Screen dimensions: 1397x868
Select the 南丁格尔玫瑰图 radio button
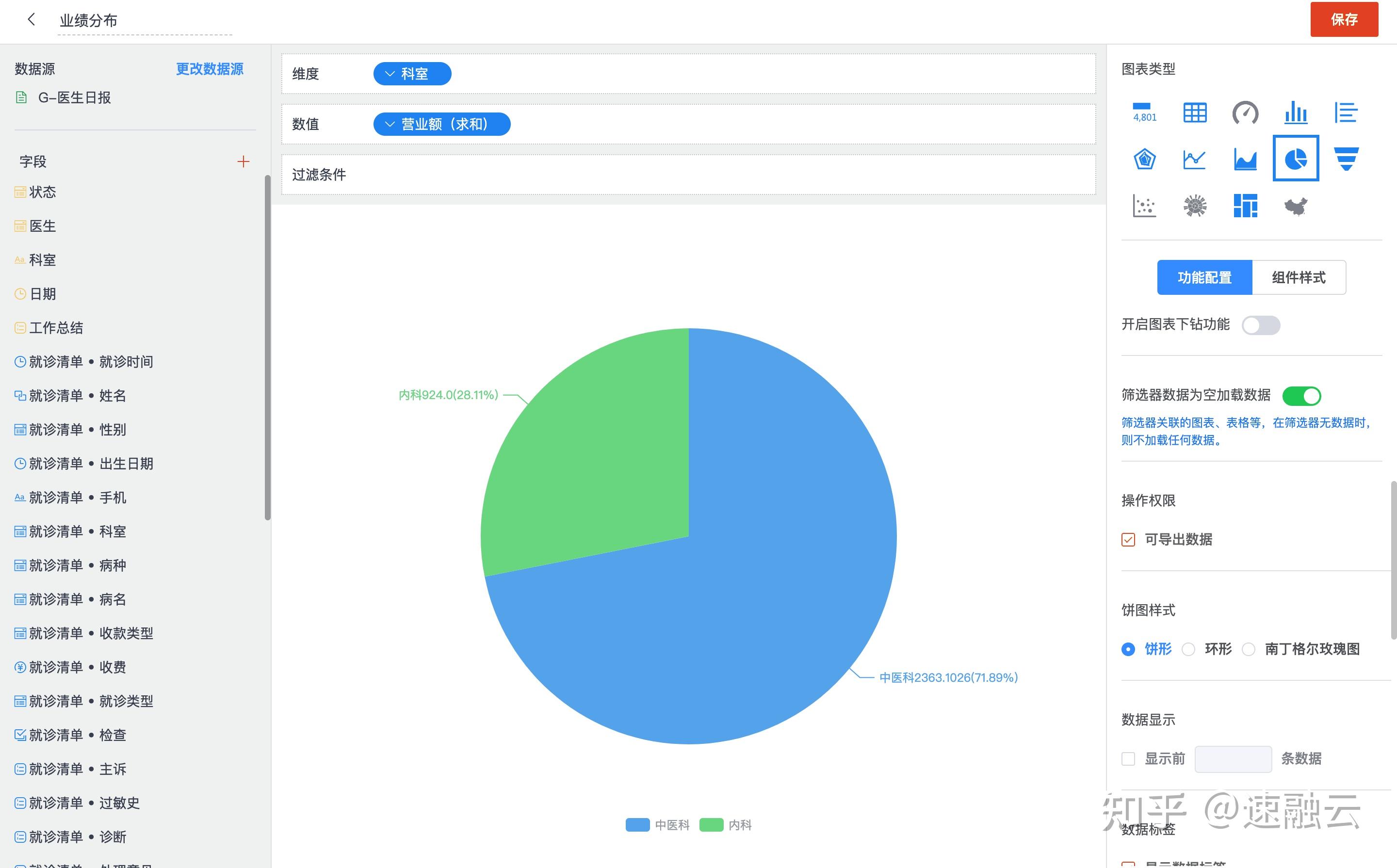click(1248, 649)
